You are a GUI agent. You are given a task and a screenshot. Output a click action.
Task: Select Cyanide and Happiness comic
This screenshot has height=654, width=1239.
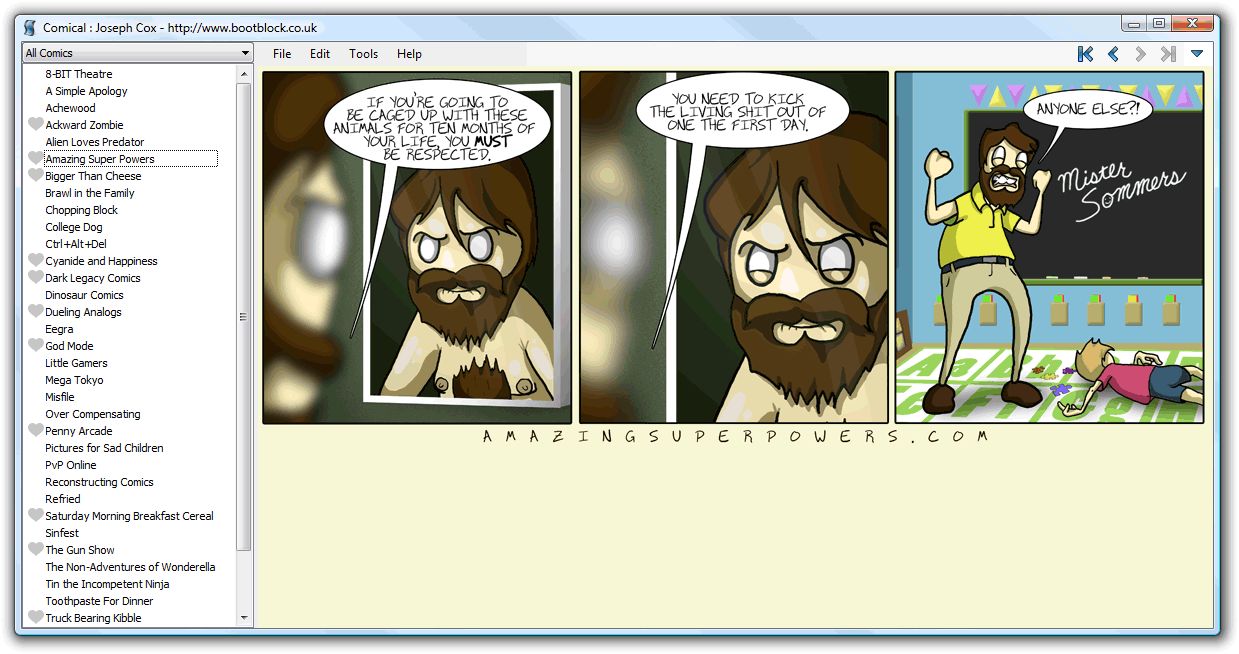click(x=101, y=261)
